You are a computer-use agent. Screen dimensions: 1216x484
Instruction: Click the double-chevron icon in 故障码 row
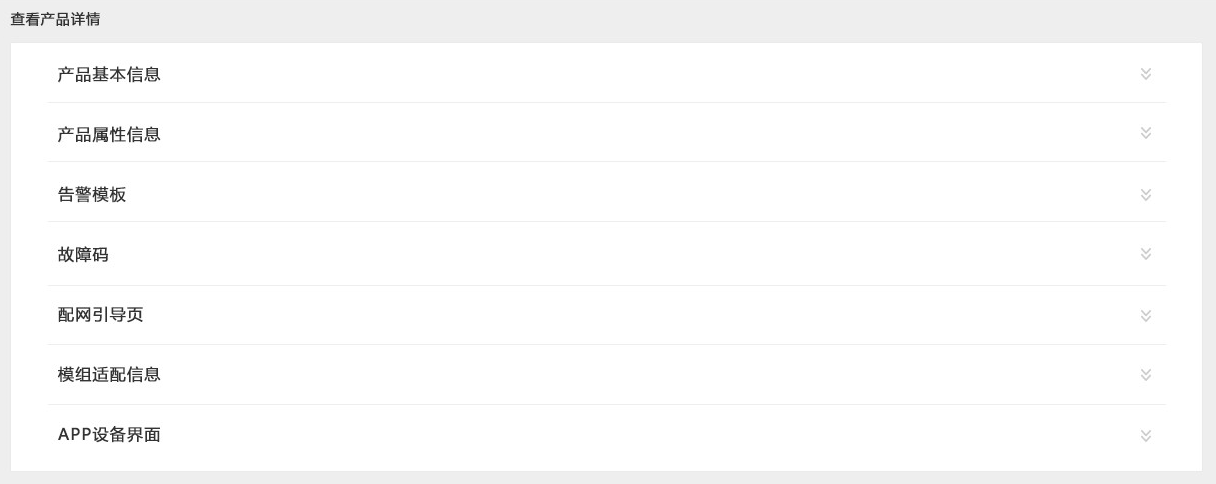tap(1146, 254)
